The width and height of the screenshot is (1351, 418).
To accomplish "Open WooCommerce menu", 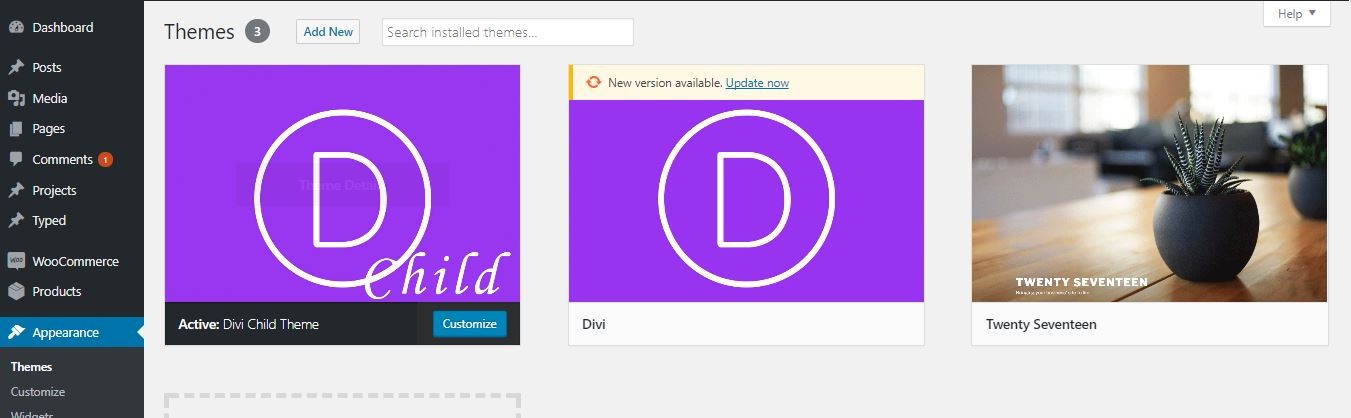I will pos(72,261).
